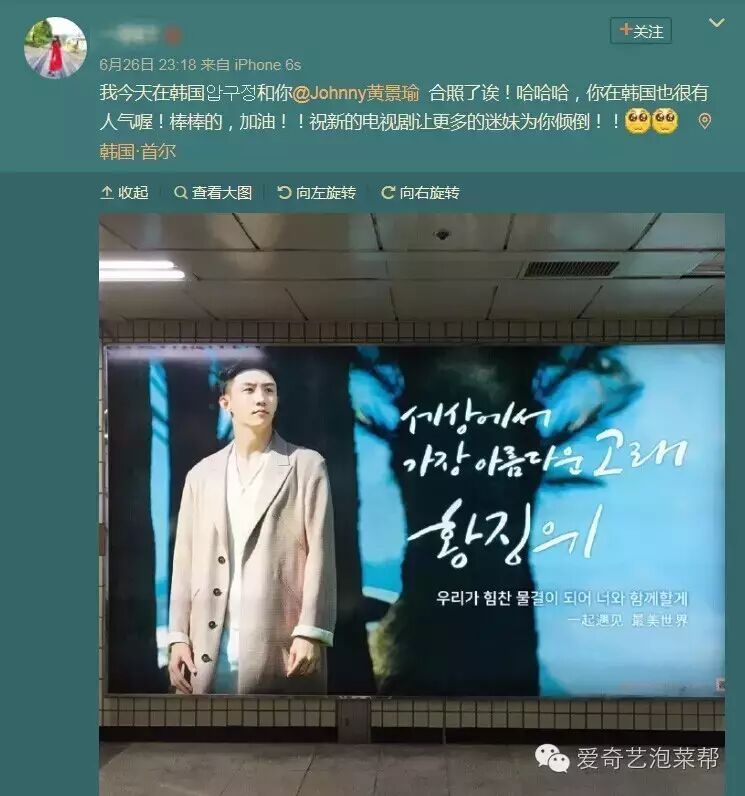Open the post options chevron menu

(x=716, y=23)
